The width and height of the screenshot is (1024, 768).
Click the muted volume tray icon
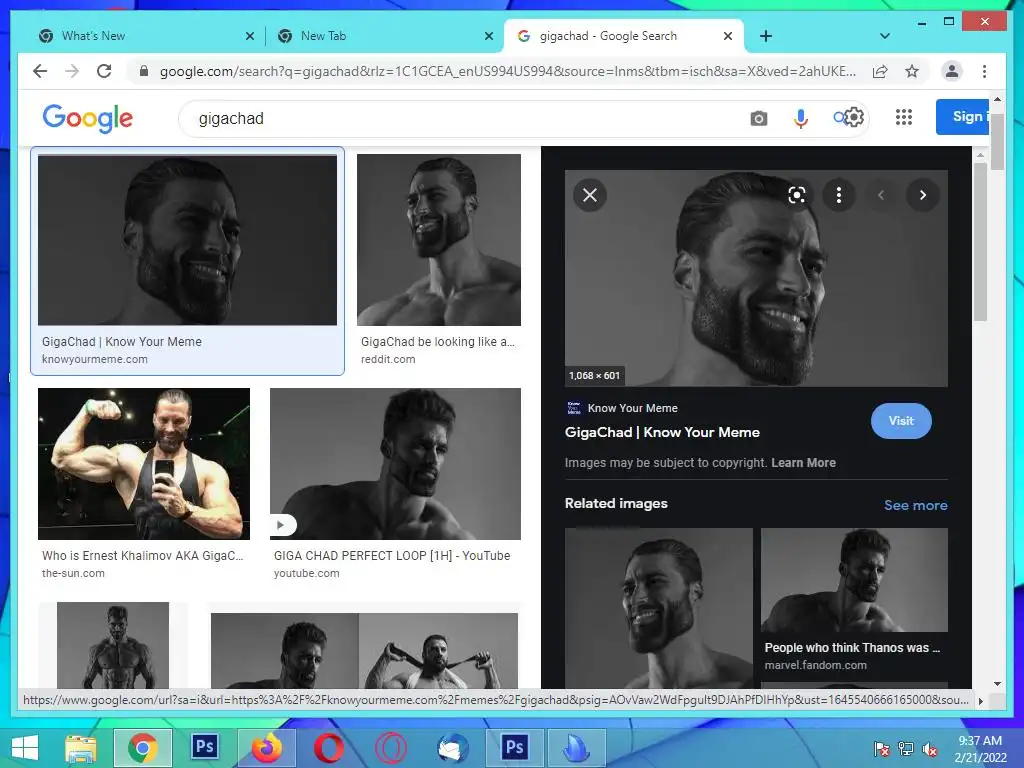pyautogui.click(x=930, y=750)
